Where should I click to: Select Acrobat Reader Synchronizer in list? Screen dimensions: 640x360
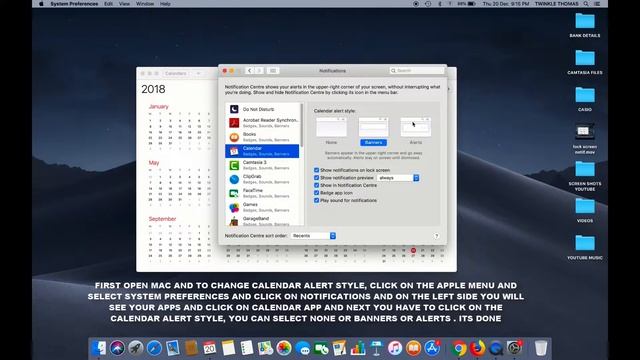262,122
